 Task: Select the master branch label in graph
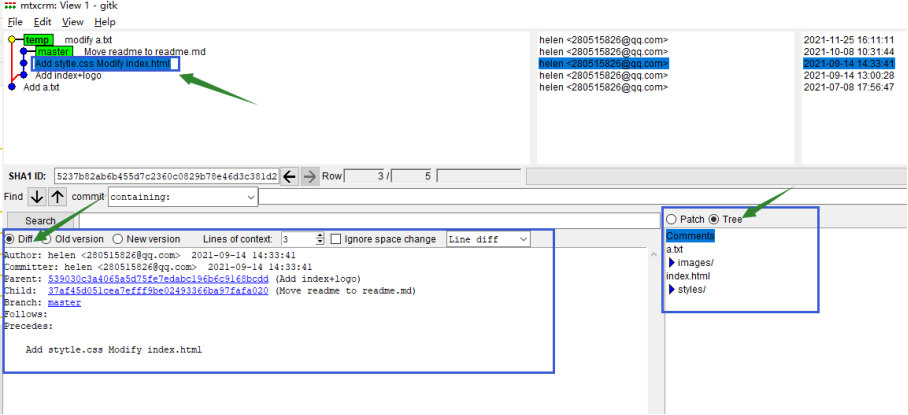point(54,52)
